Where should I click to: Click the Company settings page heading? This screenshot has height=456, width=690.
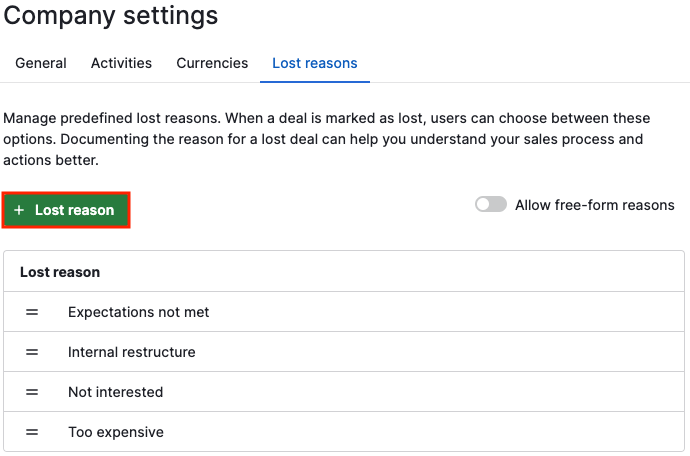tap(110, 15)
